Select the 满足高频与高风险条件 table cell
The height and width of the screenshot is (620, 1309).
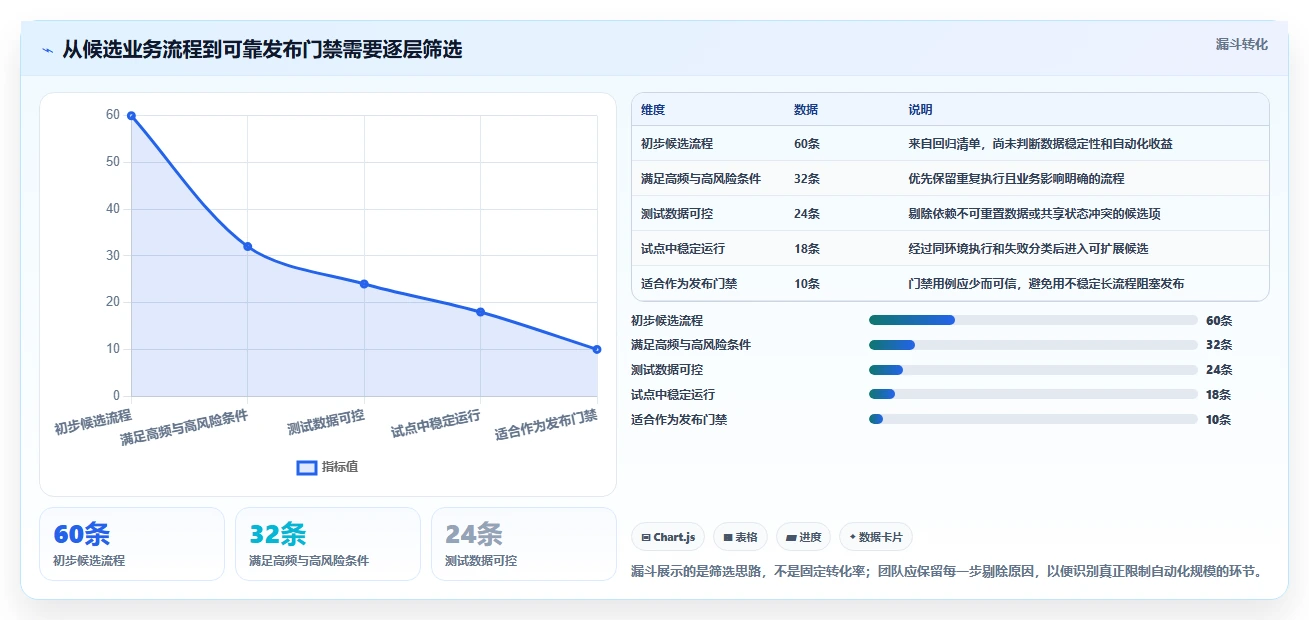tap(701, 179)
